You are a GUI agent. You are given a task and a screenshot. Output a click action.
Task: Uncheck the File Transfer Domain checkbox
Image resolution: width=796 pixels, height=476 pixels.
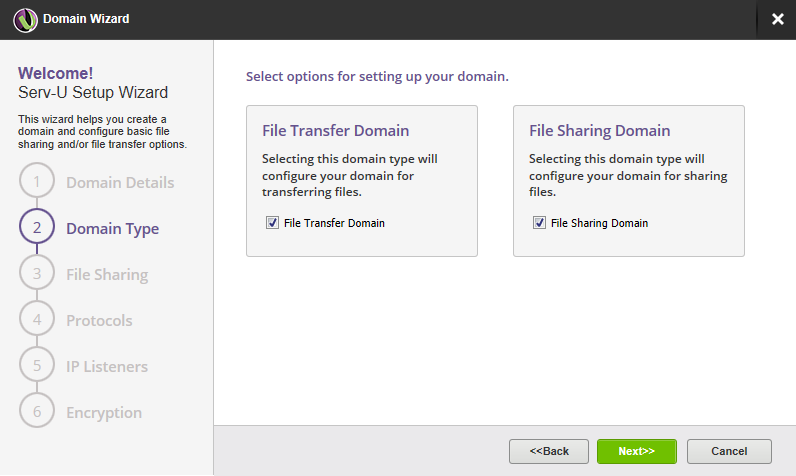[272, 223]
